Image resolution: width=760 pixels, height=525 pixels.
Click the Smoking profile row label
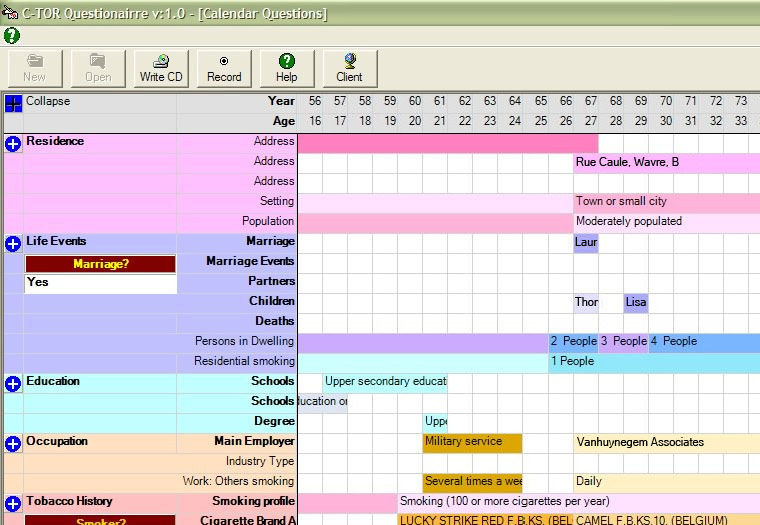point(254,501)
